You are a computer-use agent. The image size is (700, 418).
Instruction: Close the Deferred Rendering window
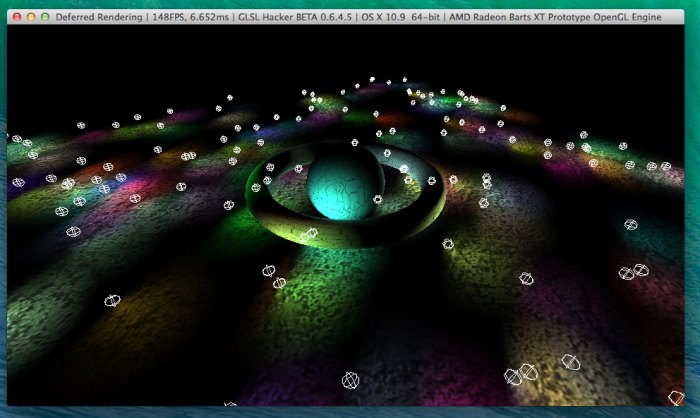(x=17, y=17)
